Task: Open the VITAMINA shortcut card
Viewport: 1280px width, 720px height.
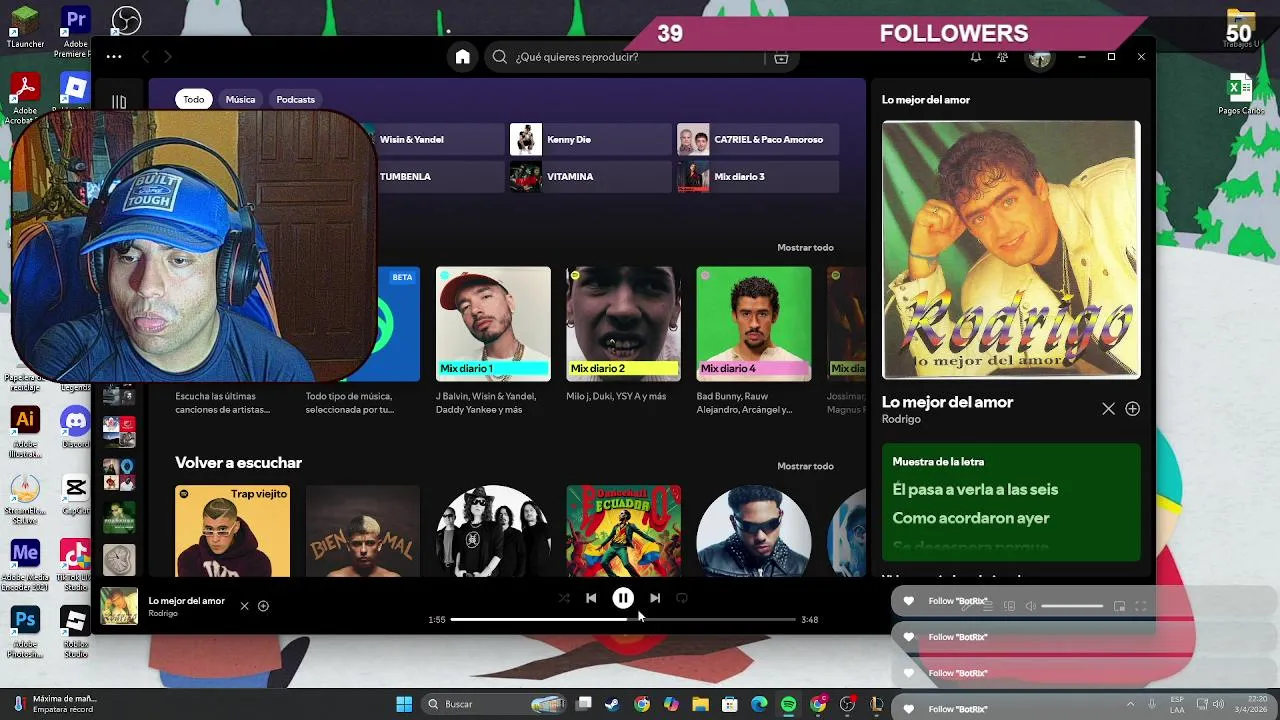Action: click(x=591, y=176)
